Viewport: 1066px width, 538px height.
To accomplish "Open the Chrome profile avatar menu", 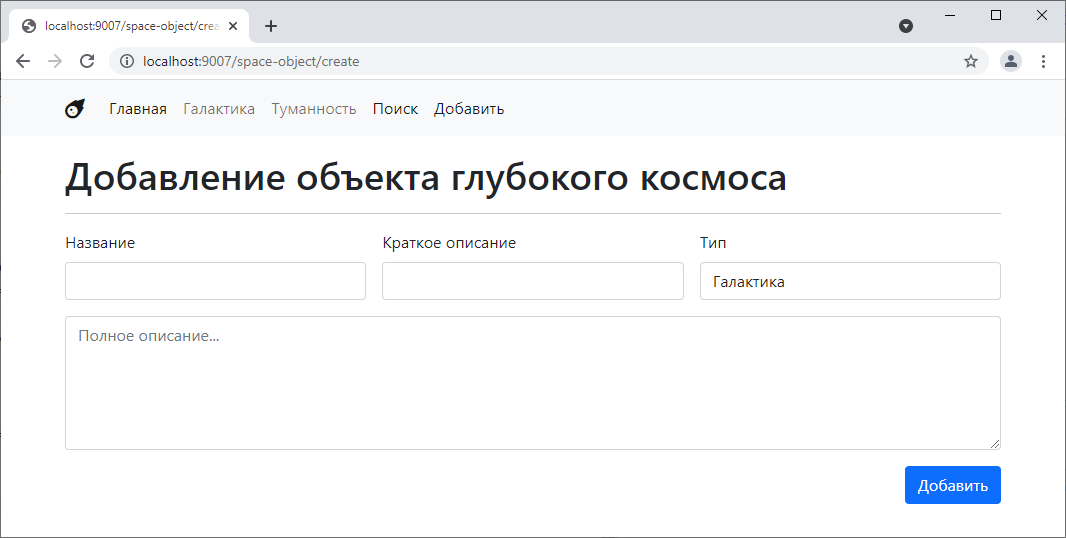I will click(x=1011, y=61).
